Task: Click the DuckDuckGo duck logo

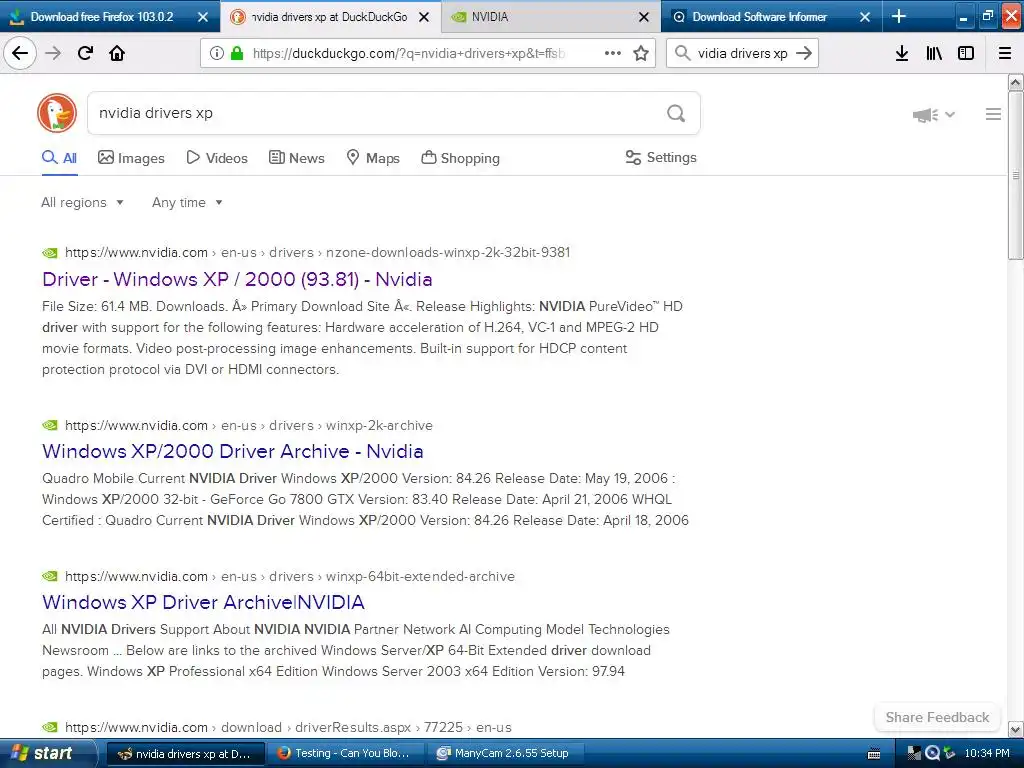Action: coord(57,113)
